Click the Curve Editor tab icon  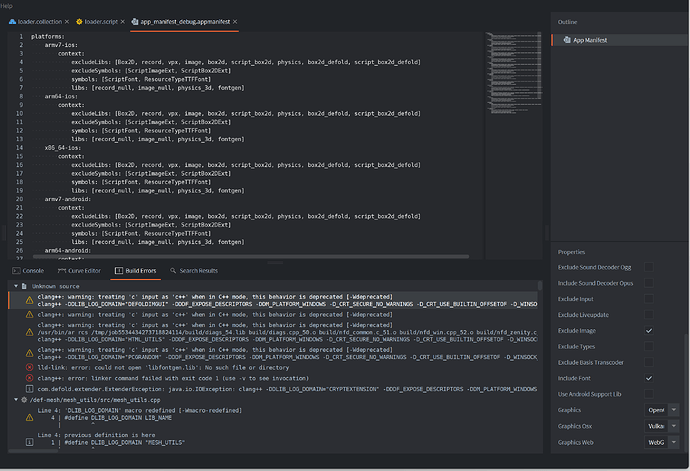point(62,271)
